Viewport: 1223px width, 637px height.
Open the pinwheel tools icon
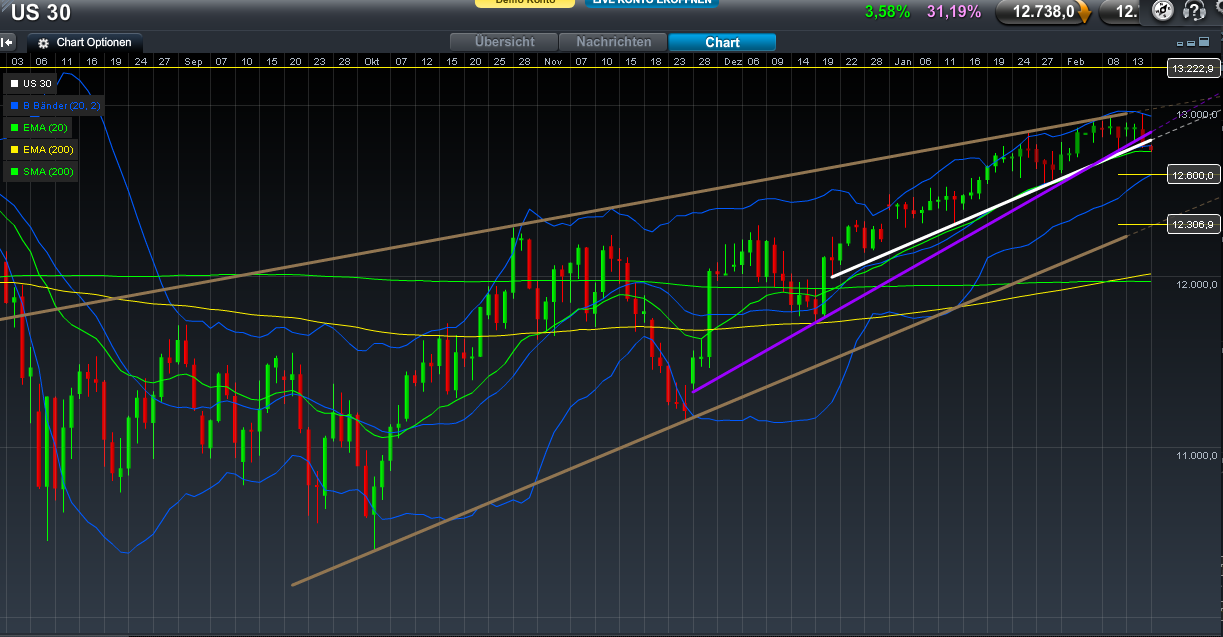(x=1162, y=11)
